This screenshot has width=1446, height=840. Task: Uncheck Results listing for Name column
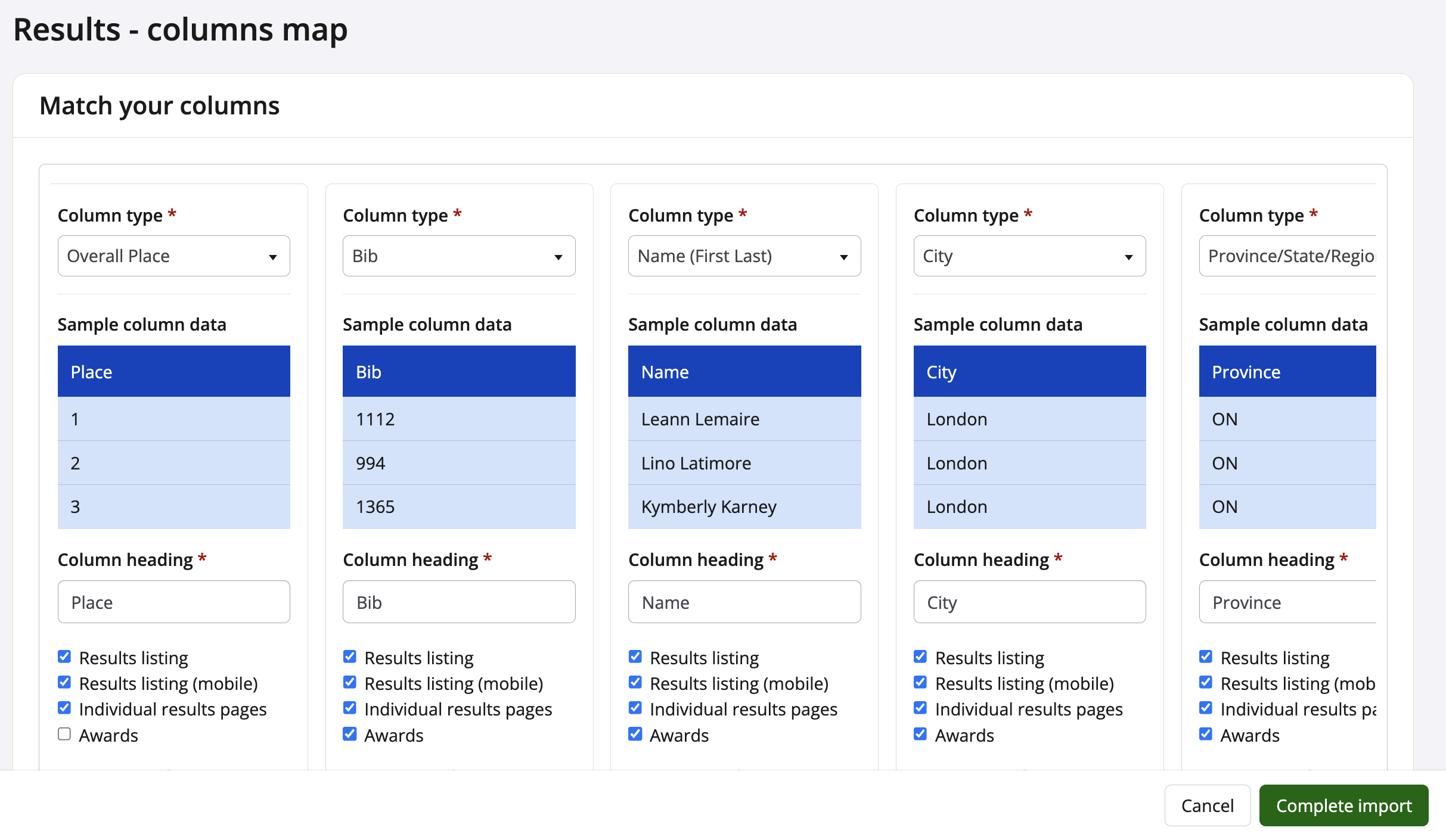pyautogui.click(x=635, y=657)
